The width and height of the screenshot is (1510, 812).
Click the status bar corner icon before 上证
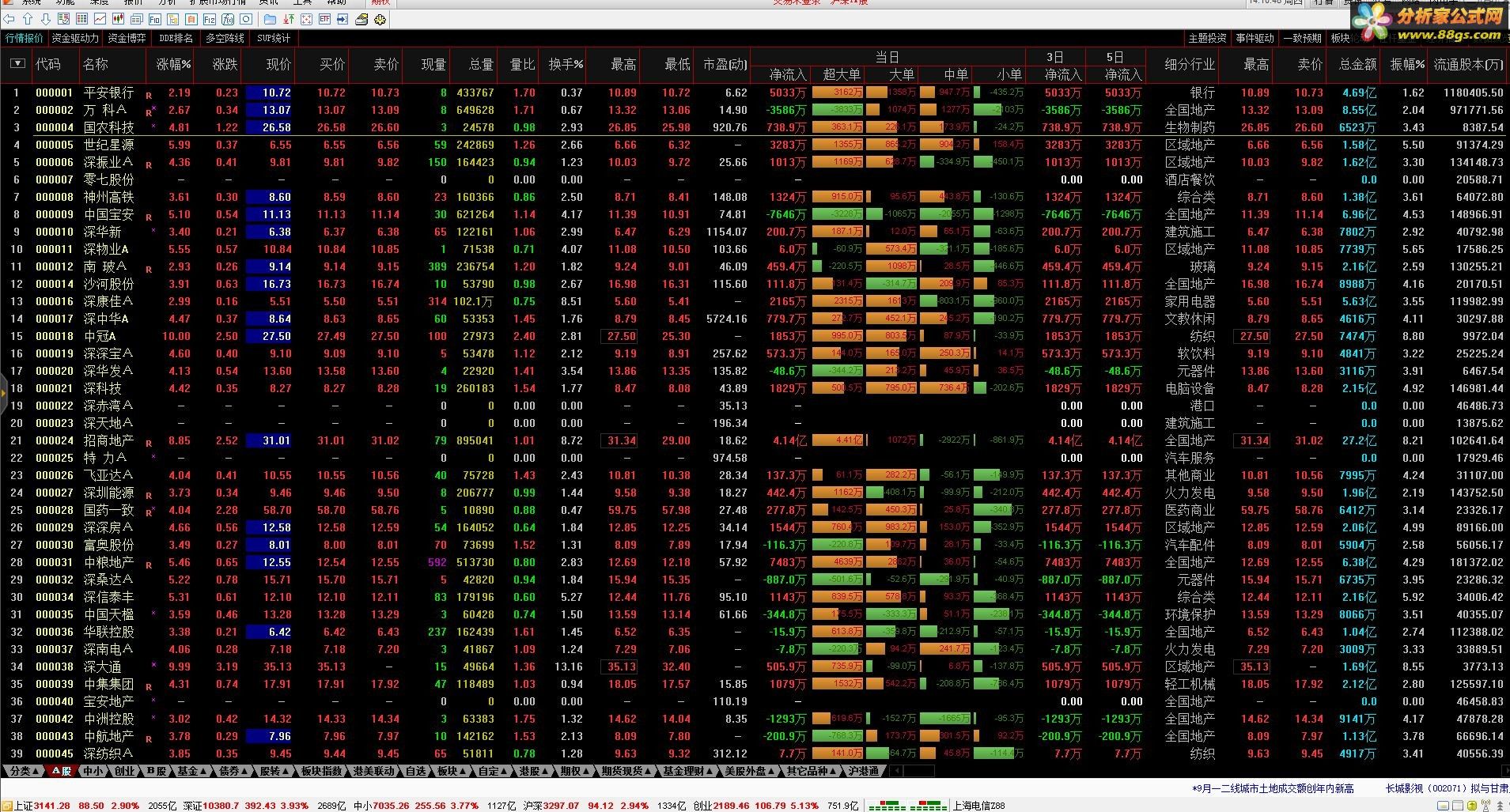click(6, 806)
